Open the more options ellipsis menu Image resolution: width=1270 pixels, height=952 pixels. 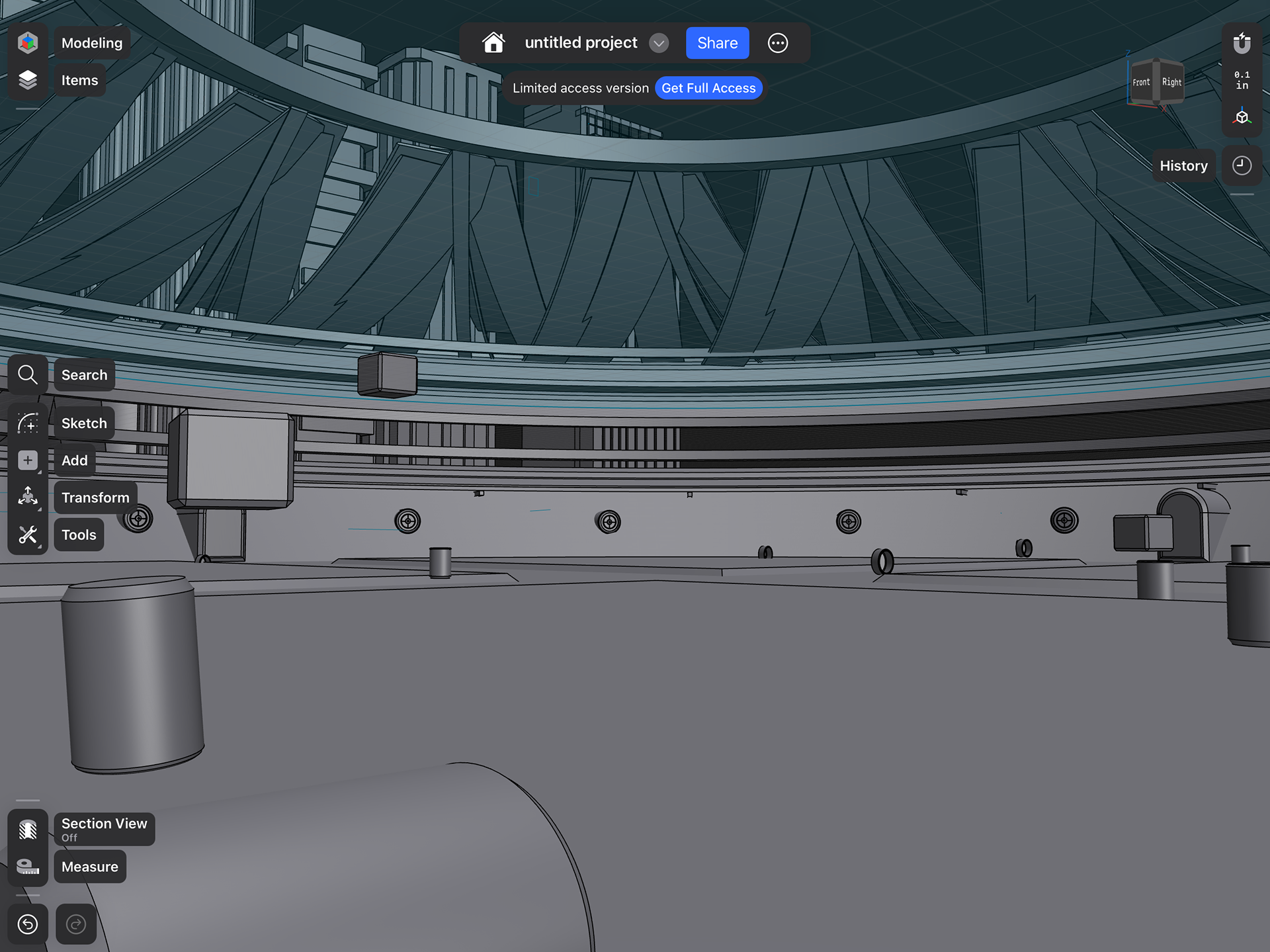(x=778, y=43)
